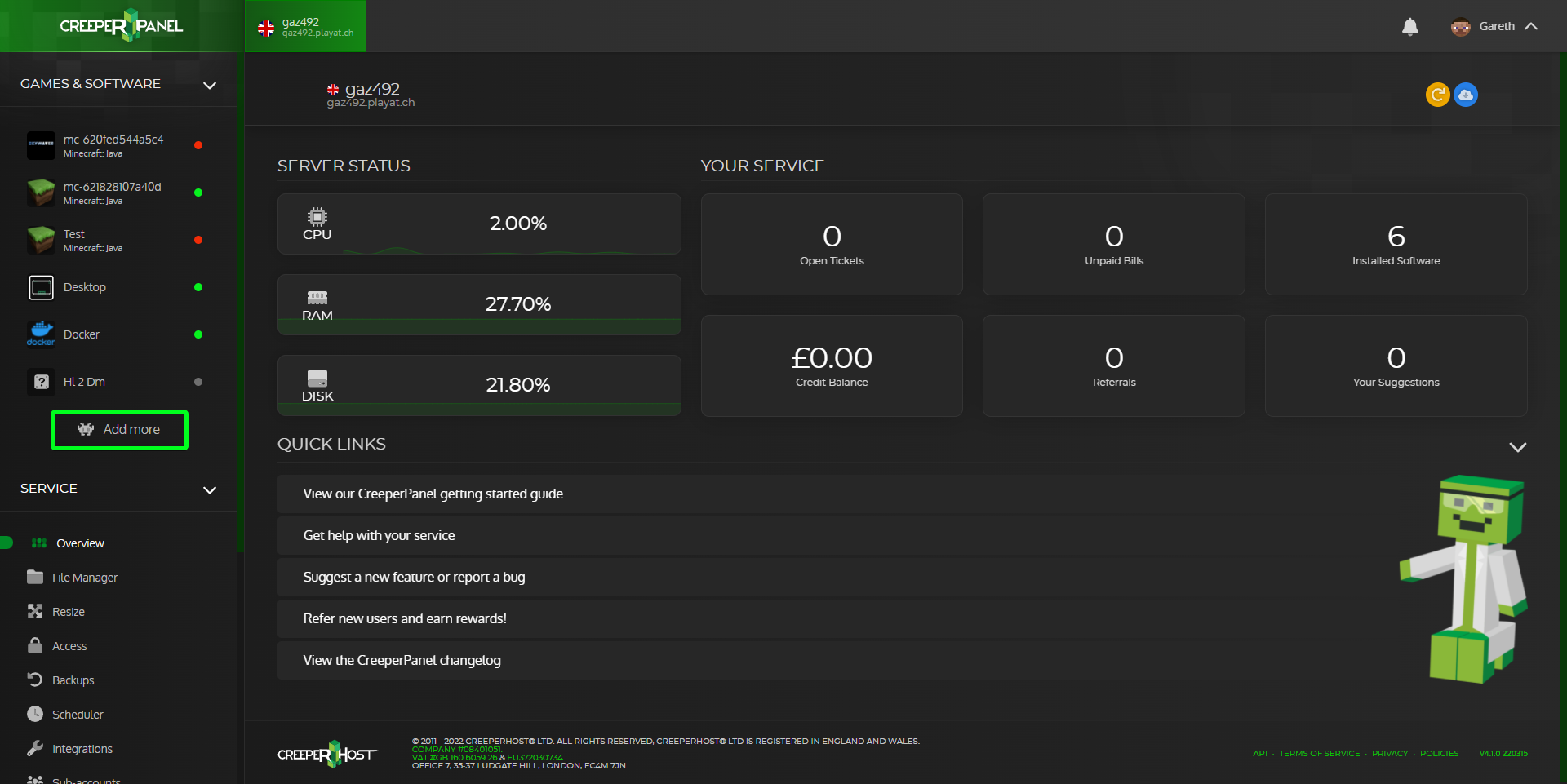The height and width of the screenshot is (784, 1567).
Task: Open the notifications bell icon
Action: [x=1409, y=27]
